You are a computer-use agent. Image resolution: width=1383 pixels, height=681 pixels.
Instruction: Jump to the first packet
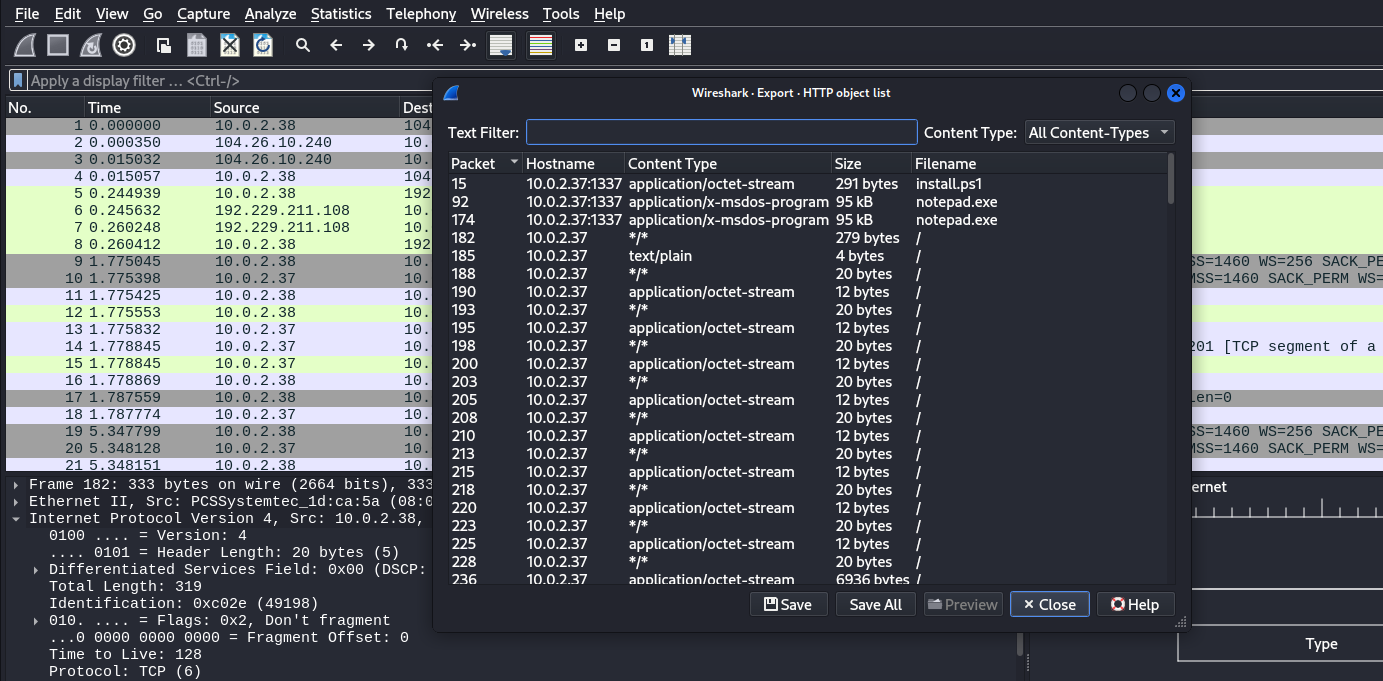click(435, 45)
